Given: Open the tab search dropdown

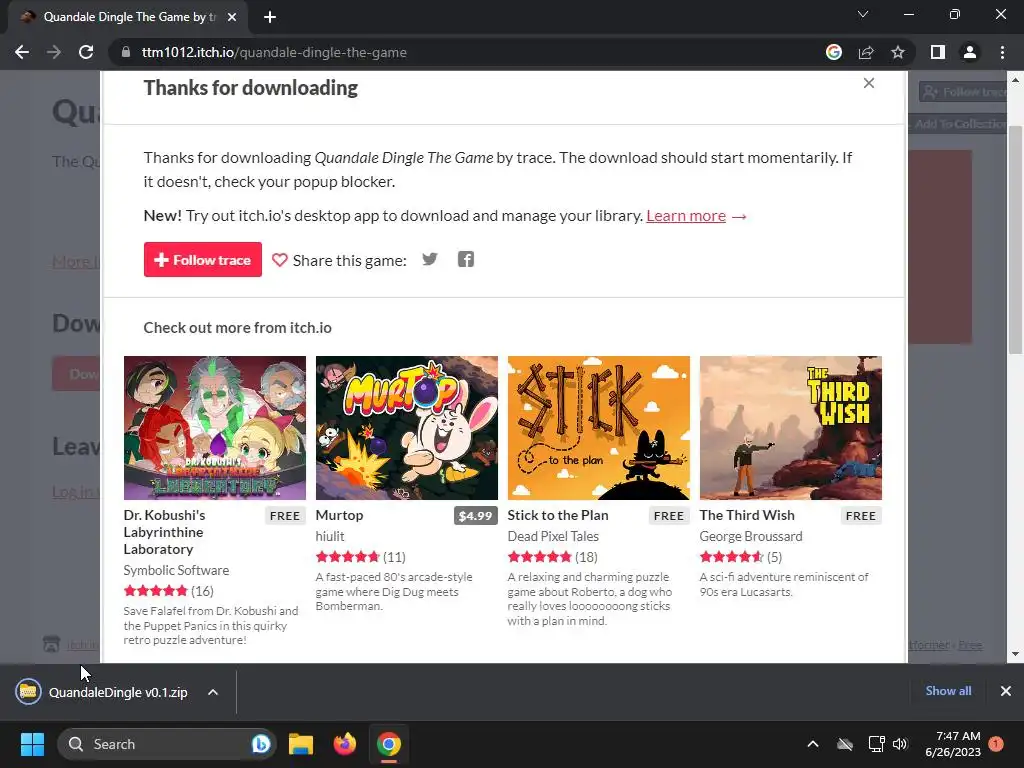Looking at the screenshot, I should [863, 14].
